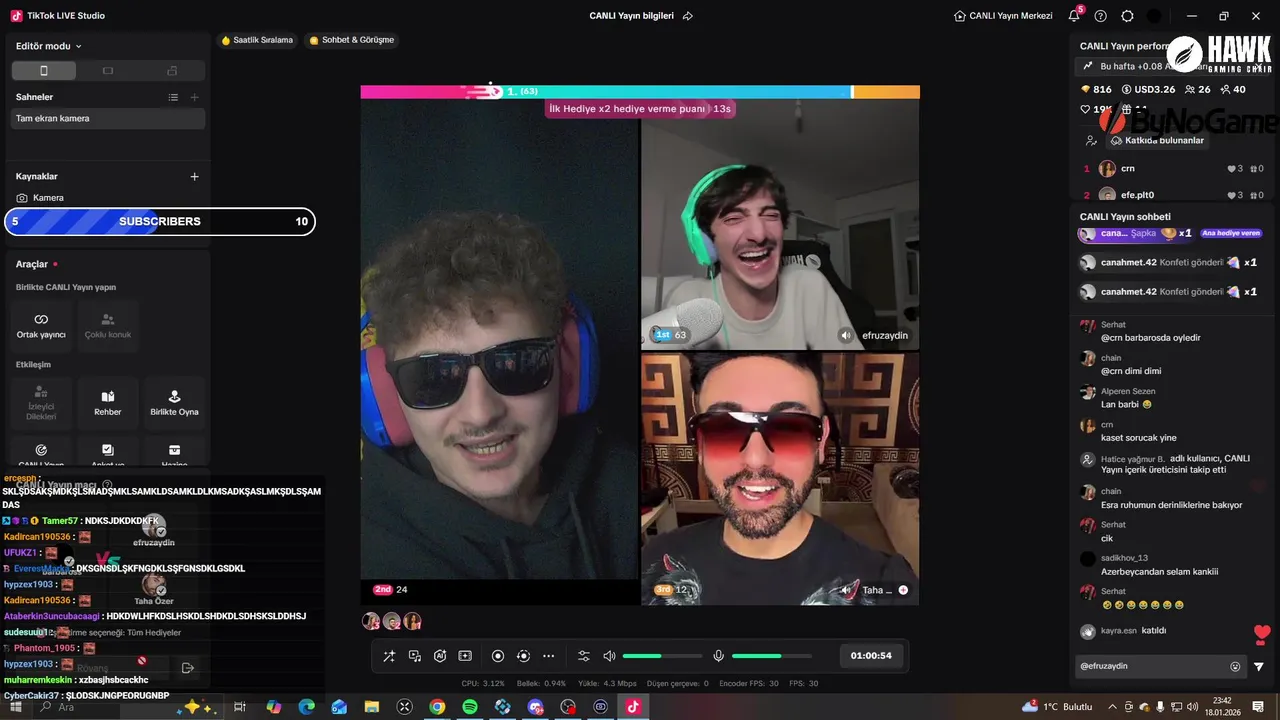Follow Taha with the plus icon
The height and width of the screenshot is (720, 1280).
pyautogui.click(x=903, y=590)
